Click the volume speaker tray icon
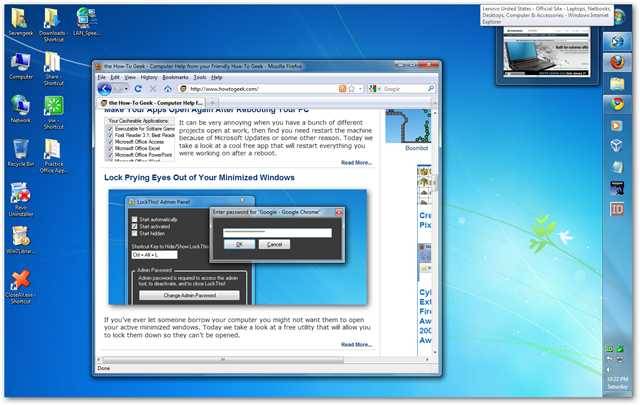640x405 pixels. pyautogui.click(x=609, y=369)
